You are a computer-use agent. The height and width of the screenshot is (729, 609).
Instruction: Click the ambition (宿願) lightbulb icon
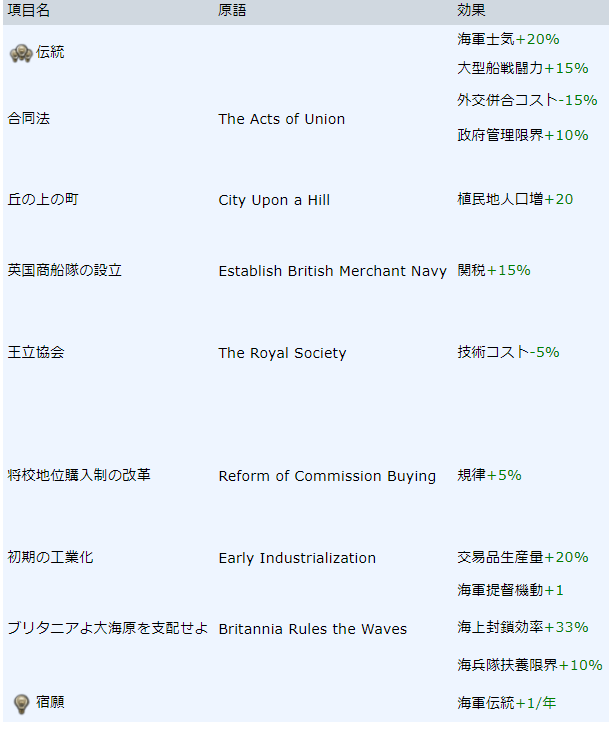(21, 703)
